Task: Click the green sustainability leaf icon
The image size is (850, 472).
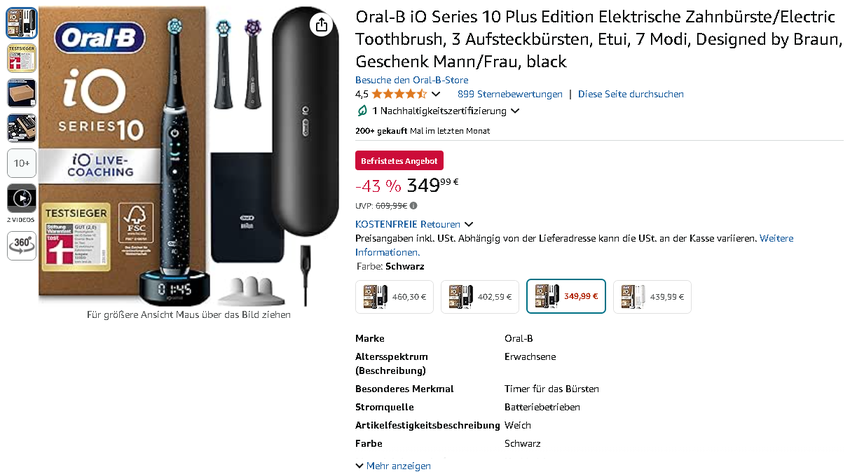Action: click(x=362, y=111)
